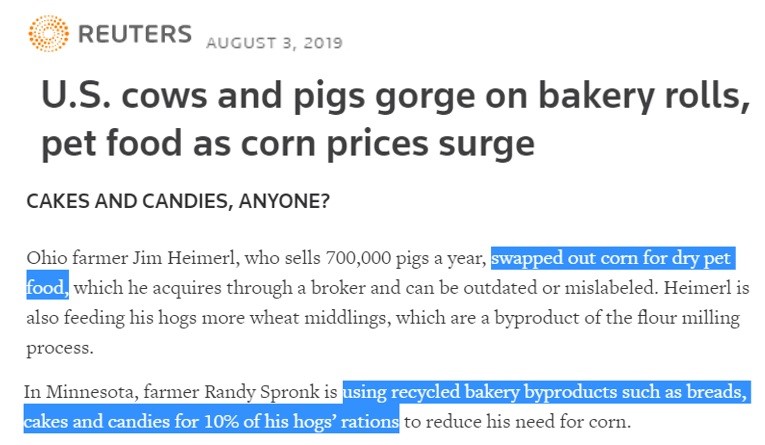Click the August 3, 2019 date

274,43
